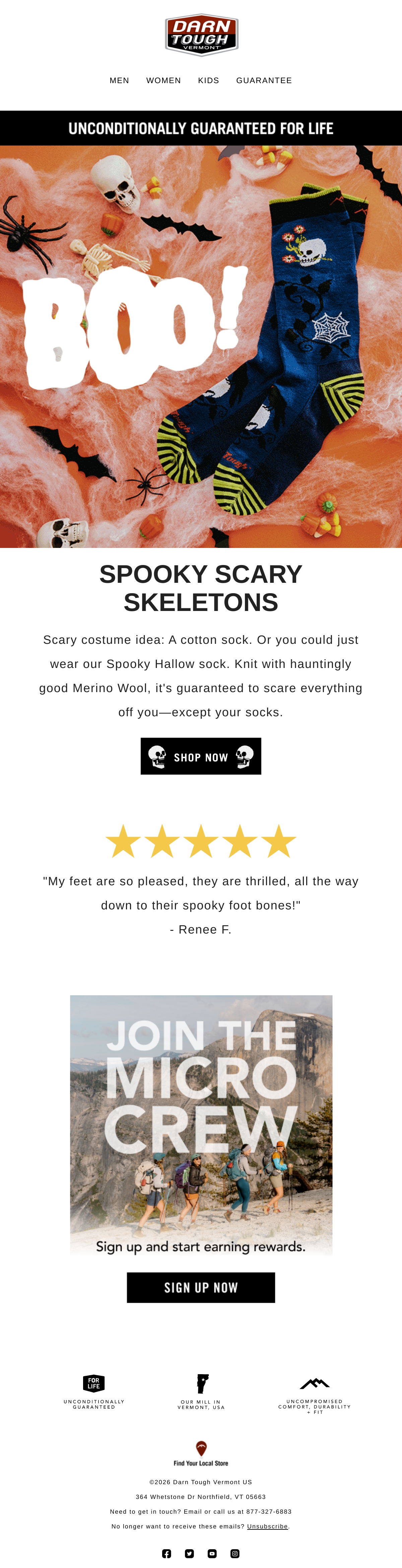Click the five gold stars rating
This screenshot has height=1568, width=402.
(201, 841)
